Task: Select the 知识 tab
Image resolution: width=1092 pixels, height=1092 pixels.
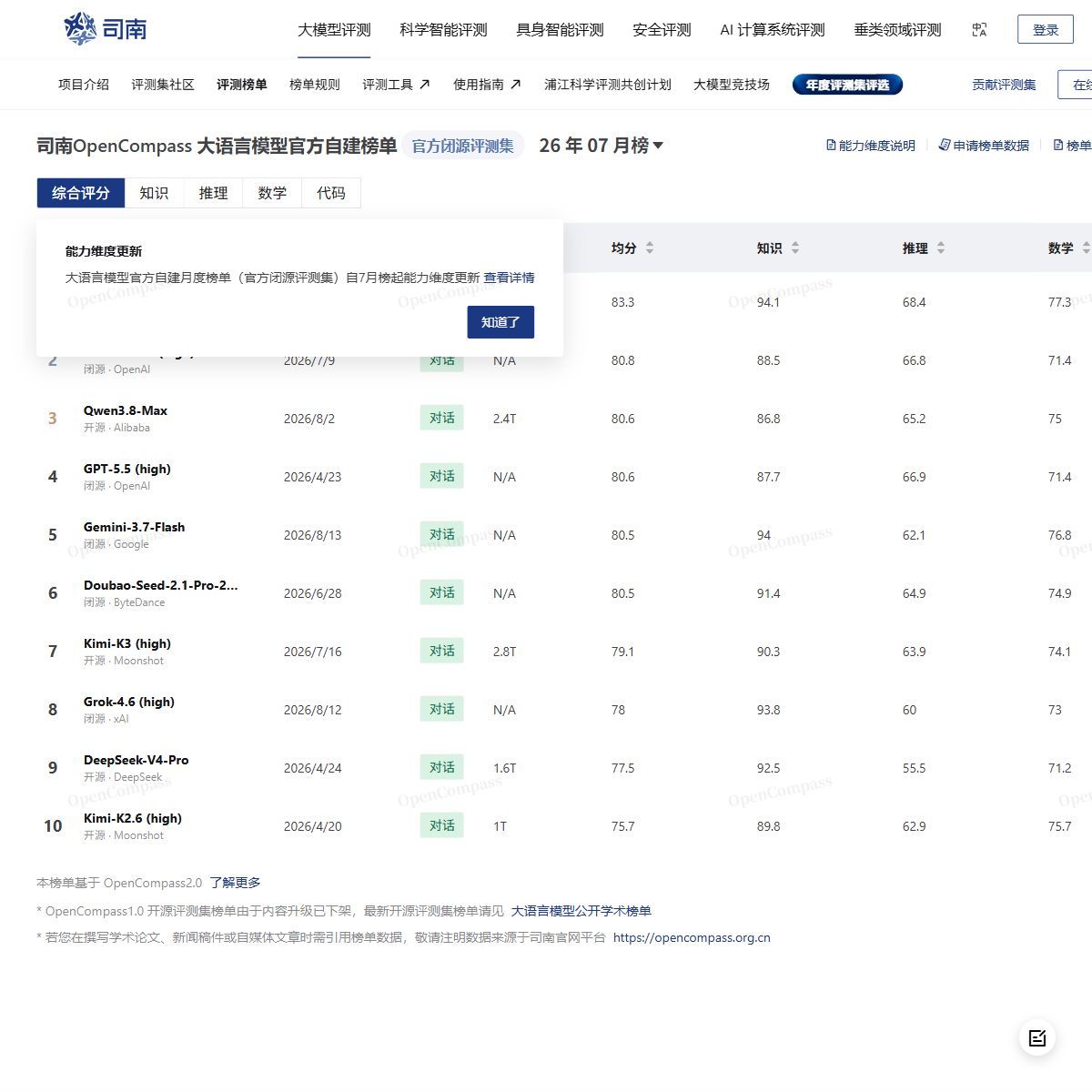Action: point(154,193)
